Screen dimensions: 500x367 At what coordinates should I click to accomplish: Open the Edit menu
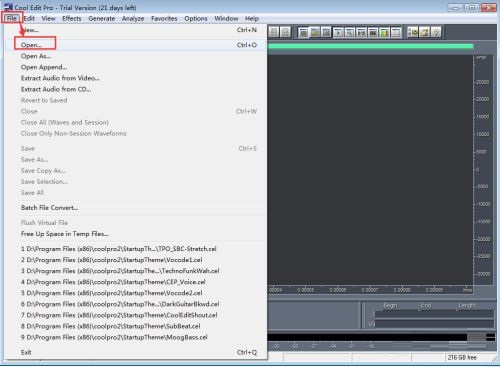pos(29,18)
